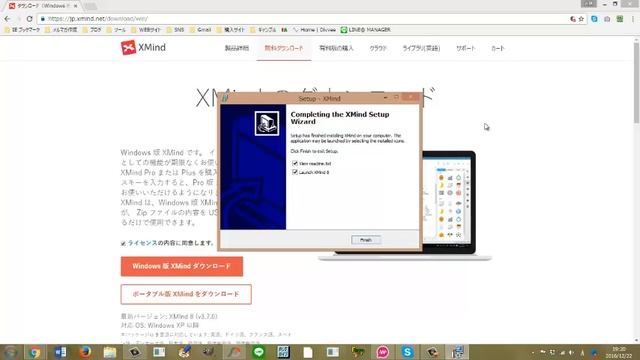Image resolution: width=640 pixels, height=360 pixels.
Task: Open File Explorer folder on taskbar
Action: coord(110,352)
